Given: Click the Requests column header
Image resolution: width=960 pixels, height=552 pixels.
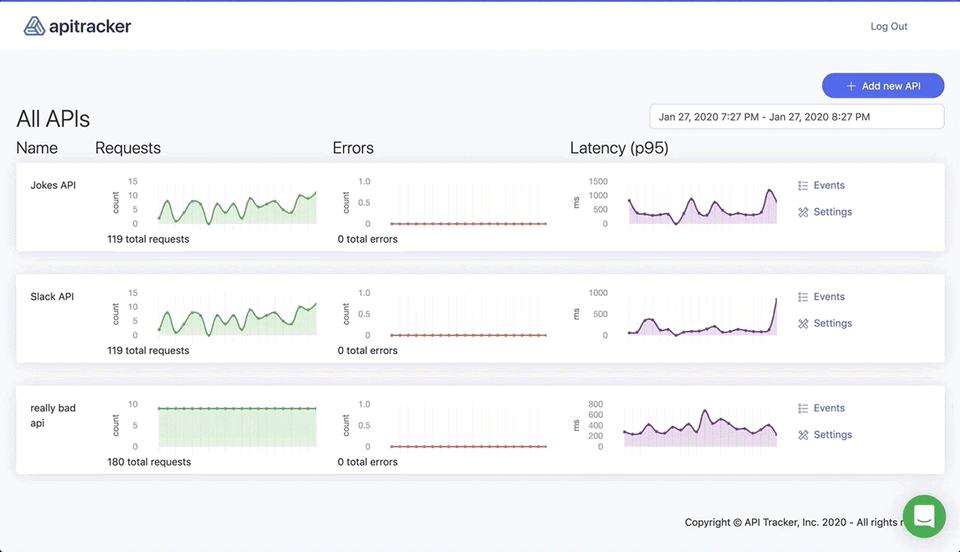Looking at the screenshot, I should point(128,148).
